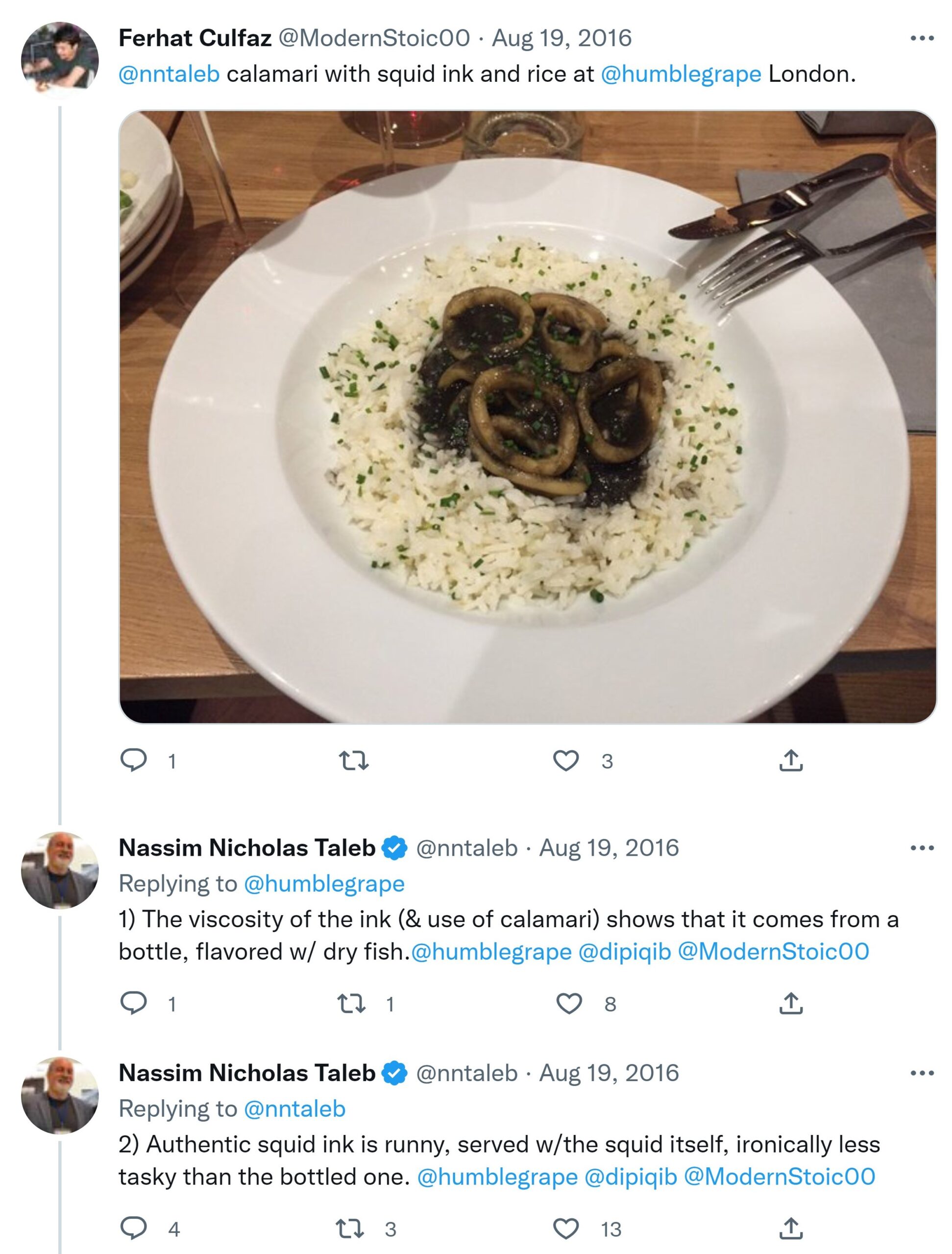Like the calamari with squid ink tweet
This screenshot has height=1254, width=952.
coord(566,760)
